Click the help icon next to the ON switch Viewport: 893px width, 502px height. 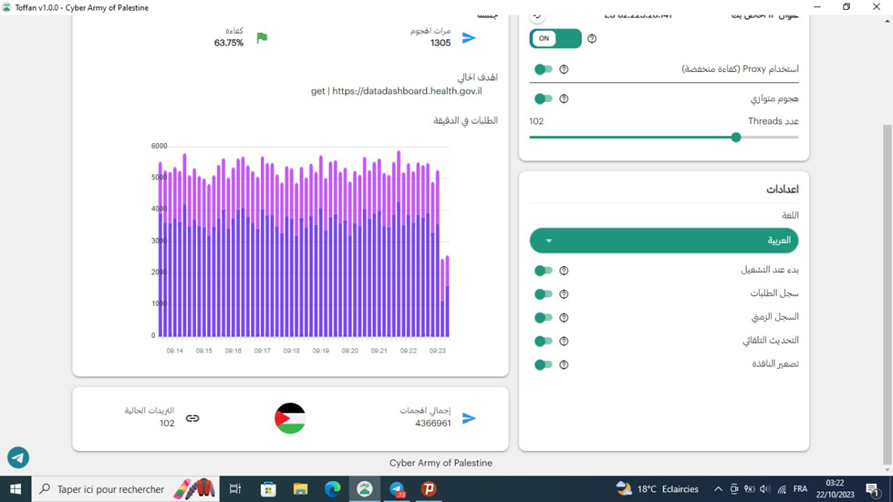(x=592, y=39)
